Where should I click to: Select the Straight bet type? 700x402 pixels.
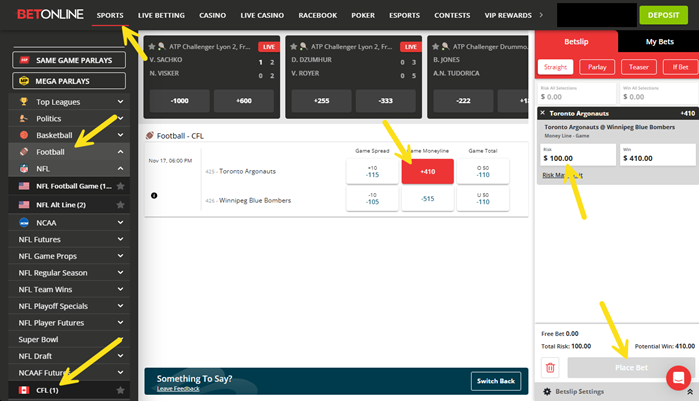click(555, 67)
